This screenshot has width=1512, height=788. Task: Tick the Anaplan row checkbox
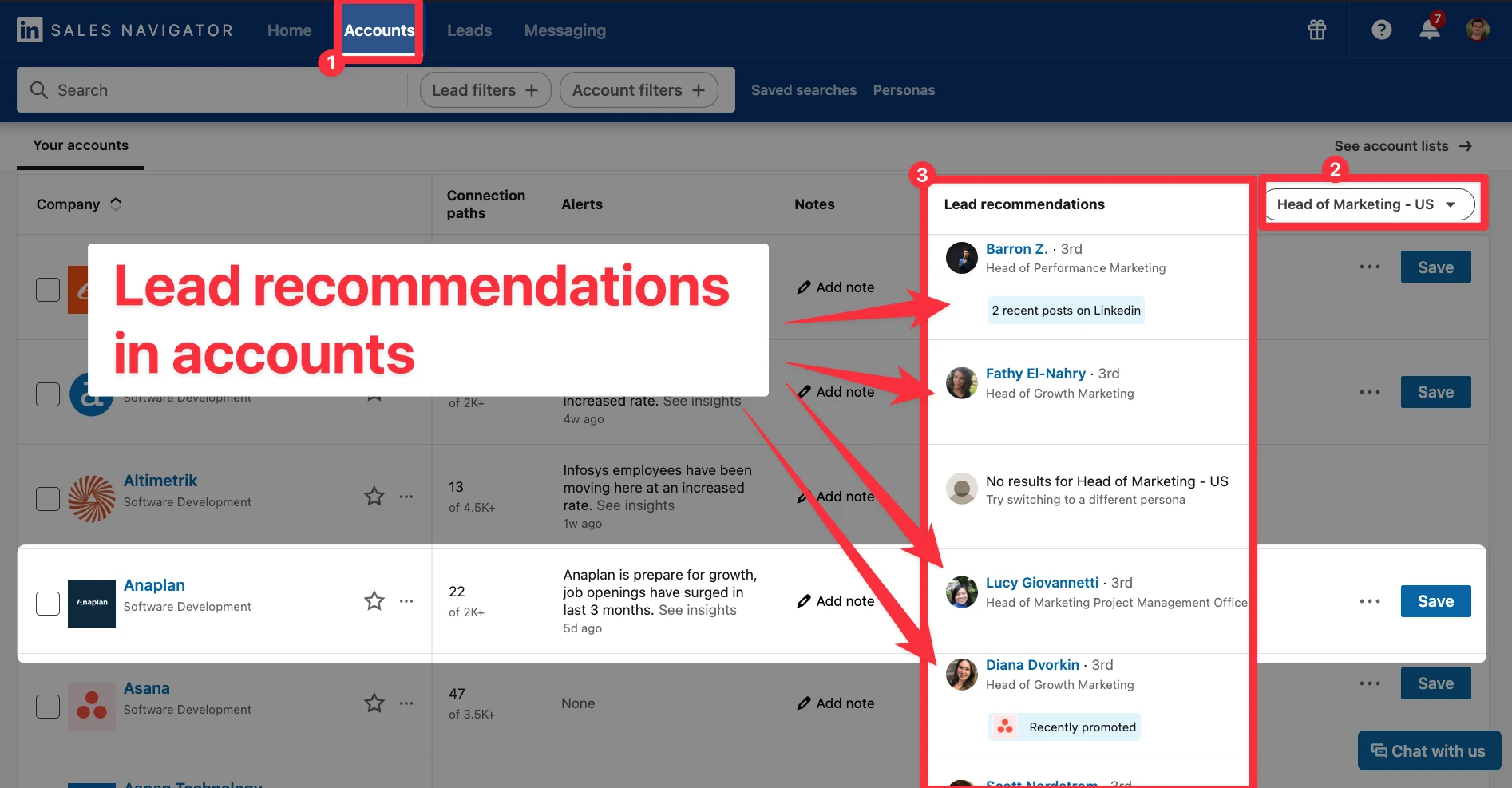[x=48, y=604]
